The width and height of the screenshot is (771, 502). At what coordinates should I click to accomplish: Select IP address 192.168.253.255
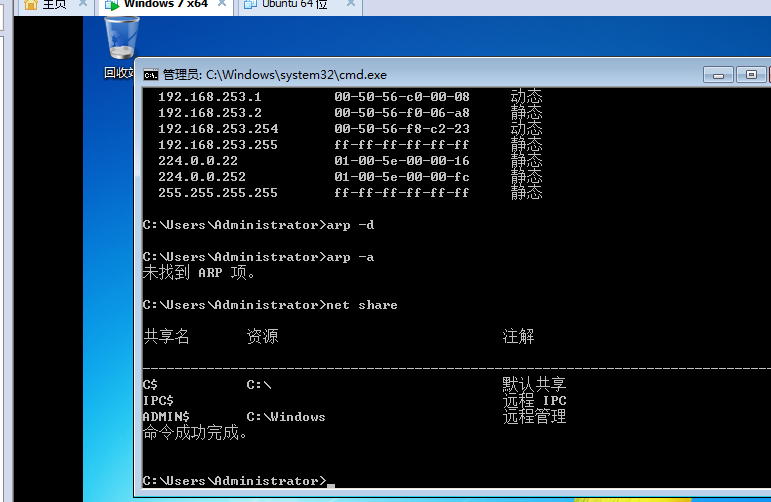[218, 145]
